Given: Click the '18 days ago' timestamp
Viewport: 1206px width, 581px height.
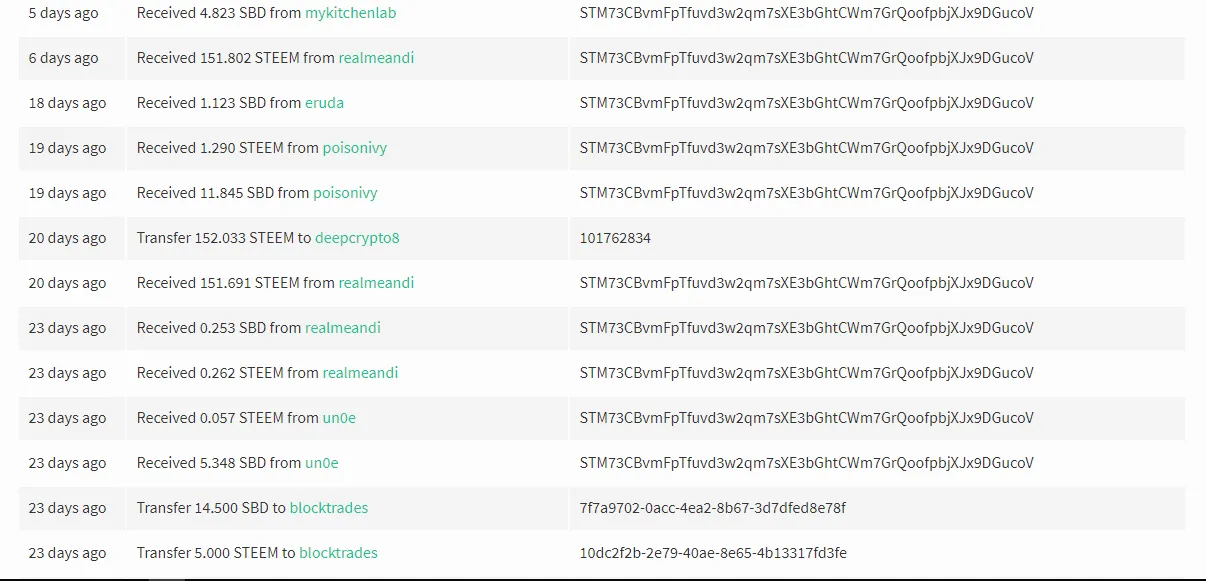Looking at the screenshot, I should tap(67, 103).
